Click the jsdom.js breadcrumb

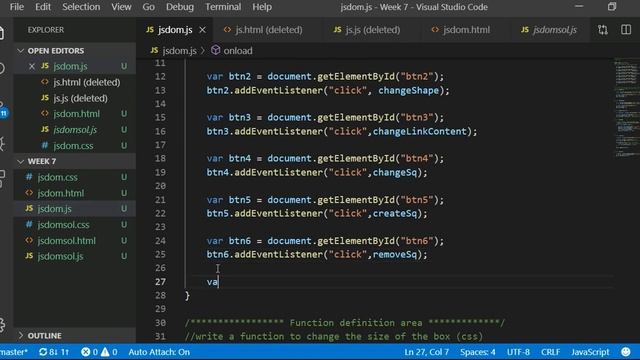[x=179, y=51]
